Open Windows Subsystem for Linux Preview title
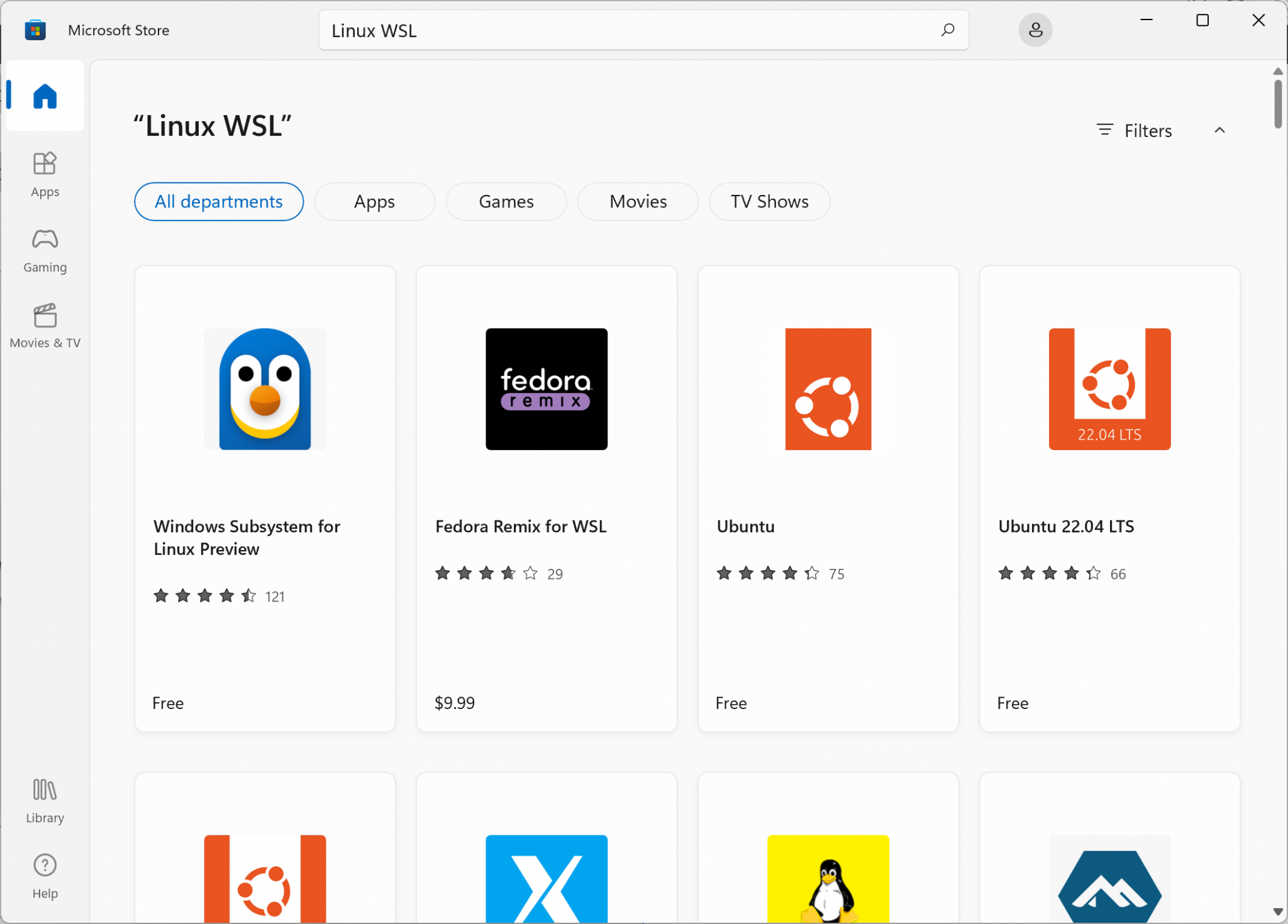The image size is (1288, 924). coord(247,537)
